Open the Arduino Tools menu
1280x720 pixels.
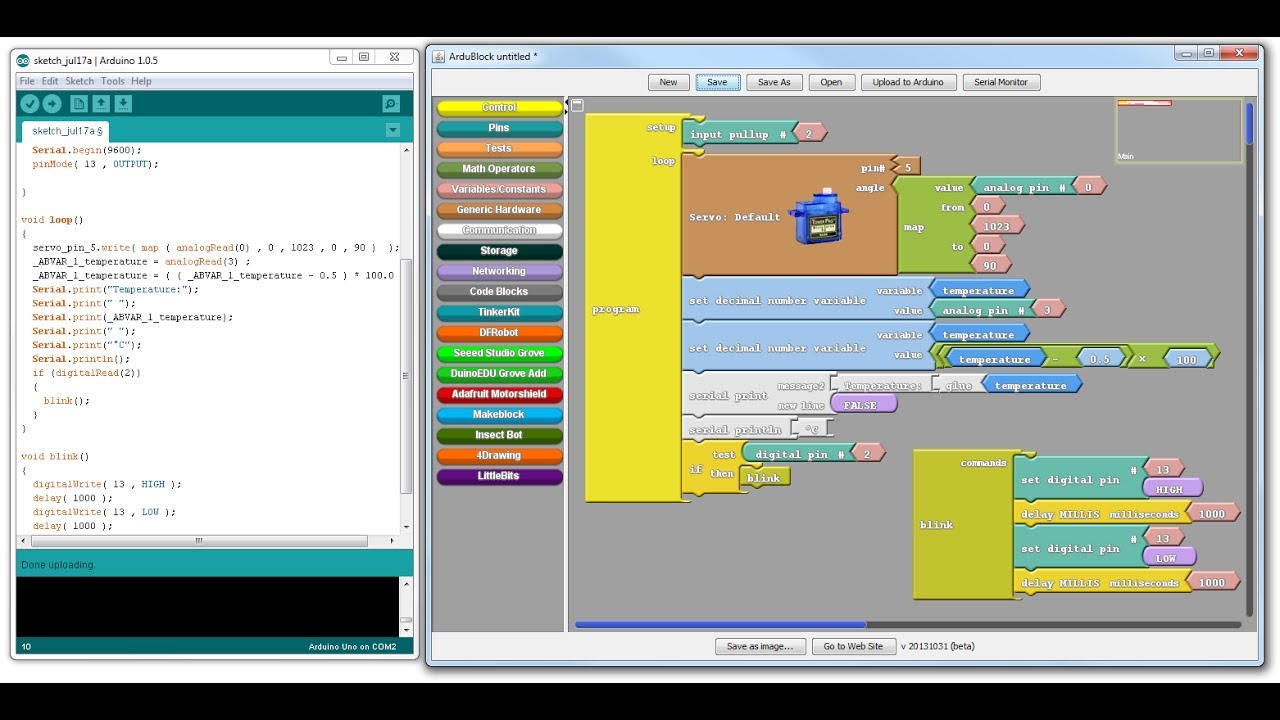click(113, 81)
